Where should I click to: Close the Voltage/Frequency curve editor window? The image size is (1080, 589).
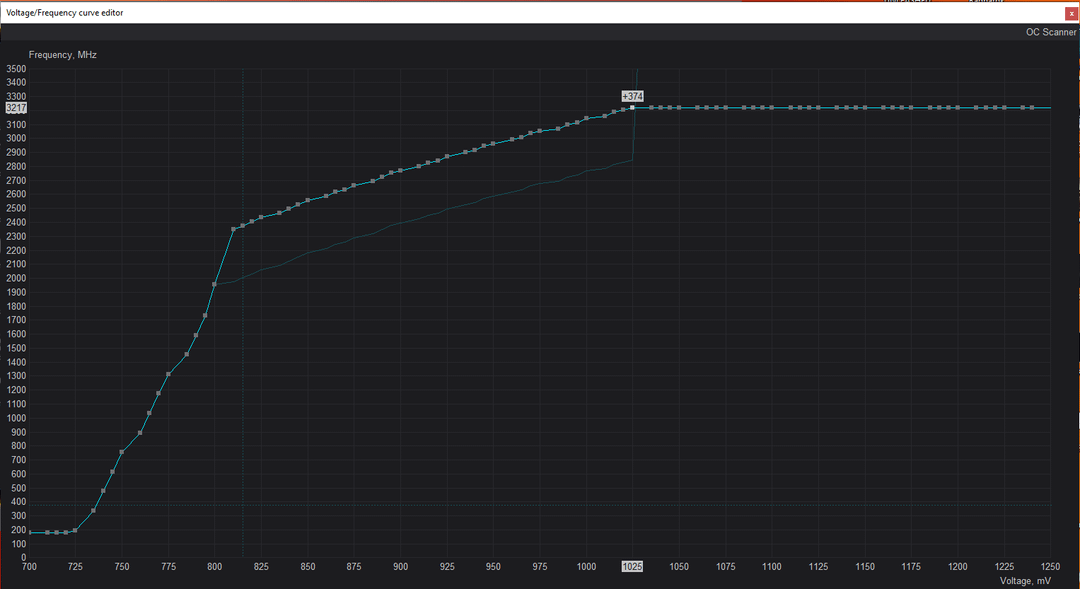(1071, 13)
